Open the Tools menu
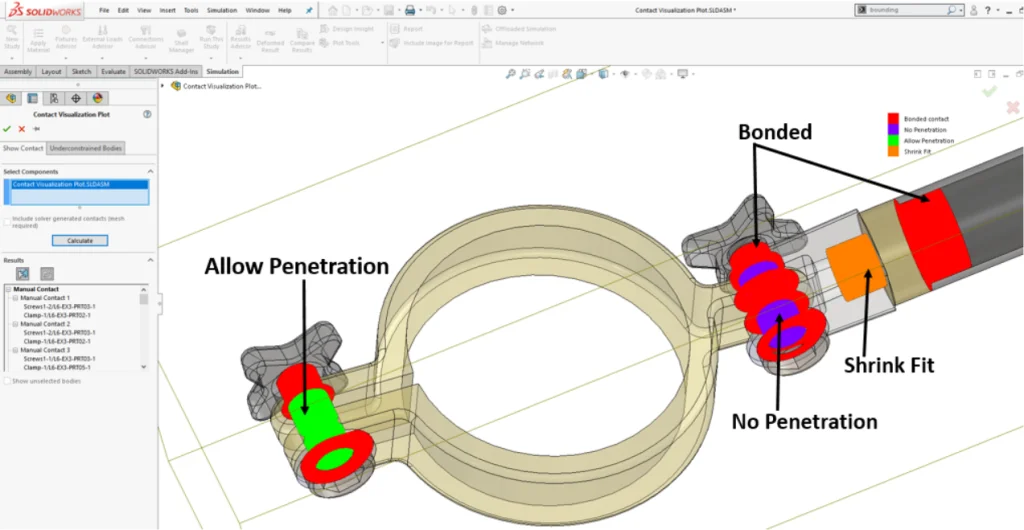 (191, 10)
